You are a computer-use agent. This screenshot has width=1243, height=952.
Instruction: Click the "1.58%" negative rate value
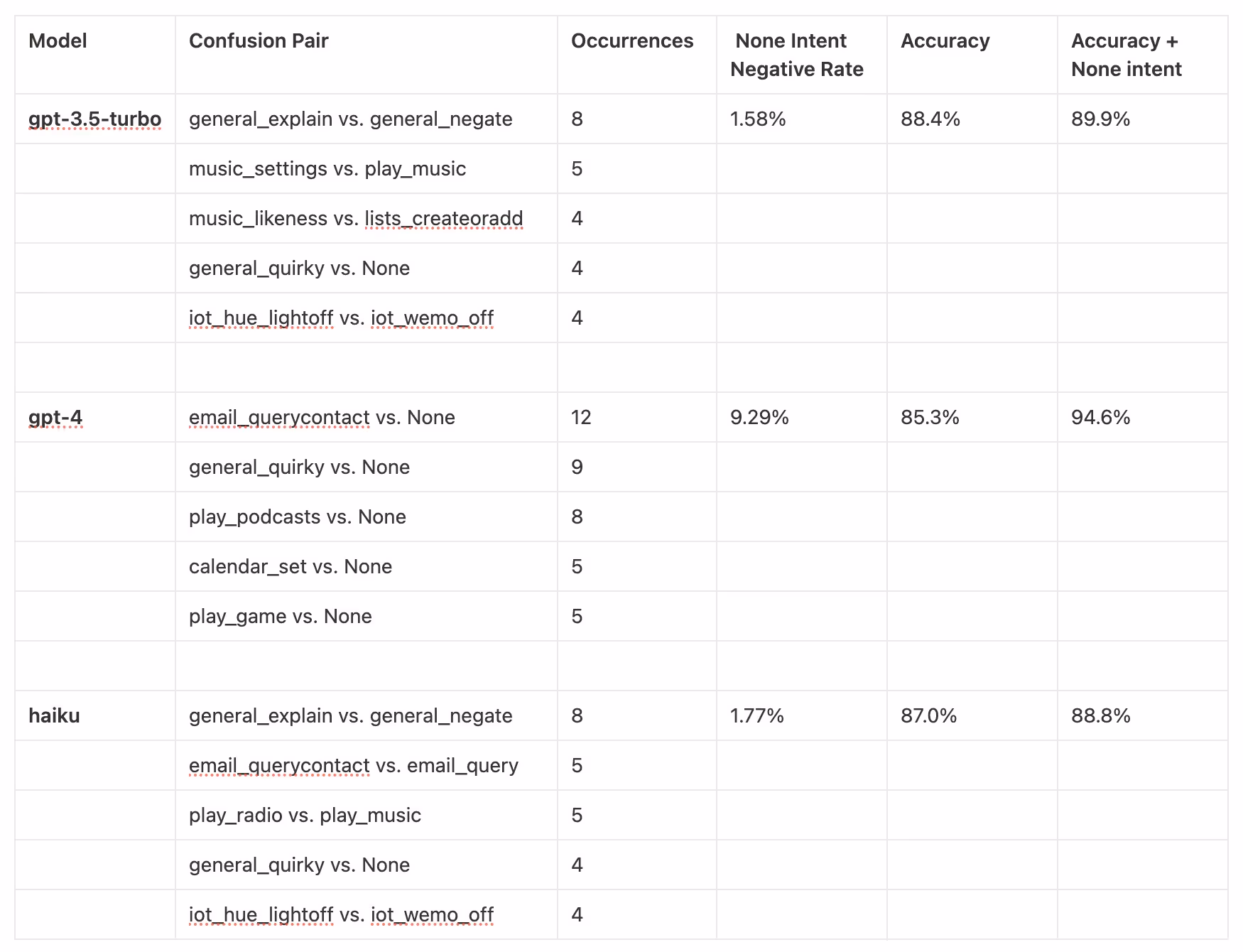[x=758, y=119]
